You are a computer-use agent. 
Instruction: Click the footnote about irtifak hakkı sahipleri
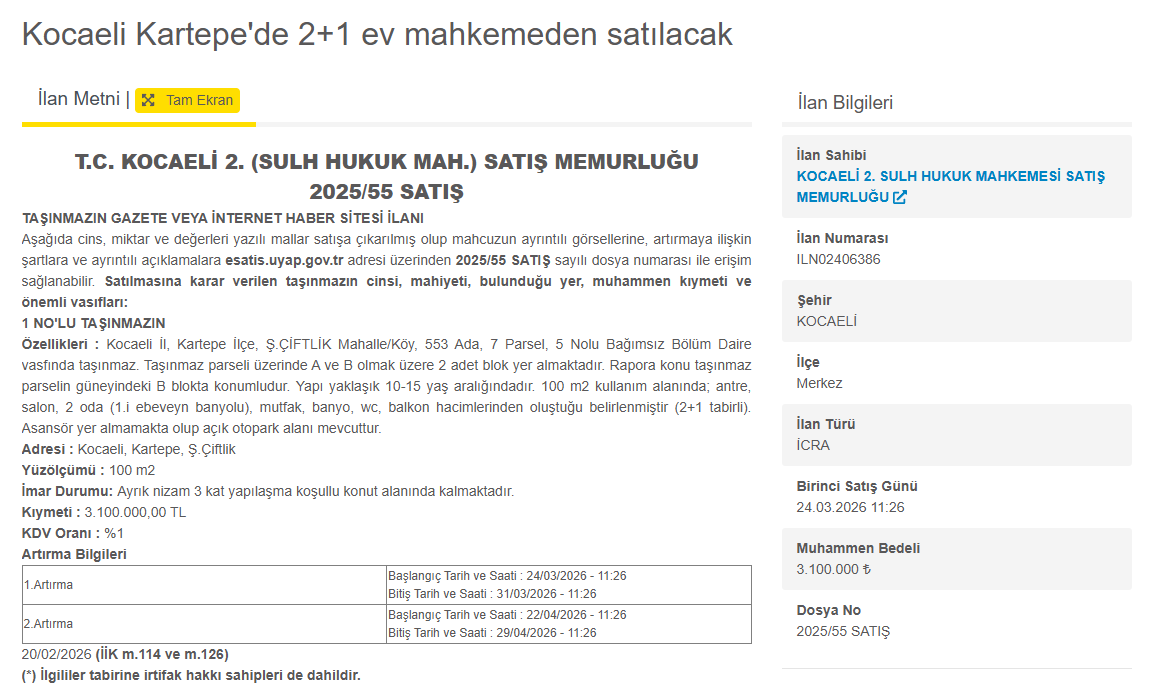[191, 675]
